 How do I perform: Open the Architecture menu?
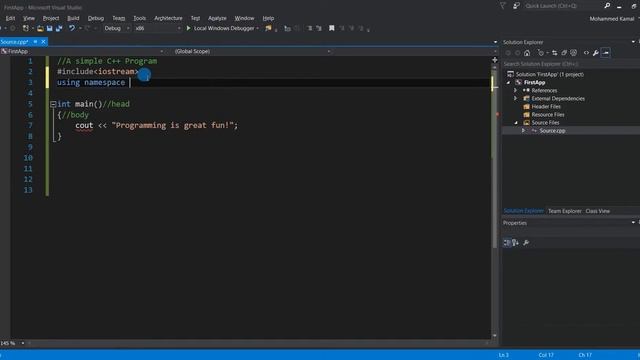pos(168,18)
